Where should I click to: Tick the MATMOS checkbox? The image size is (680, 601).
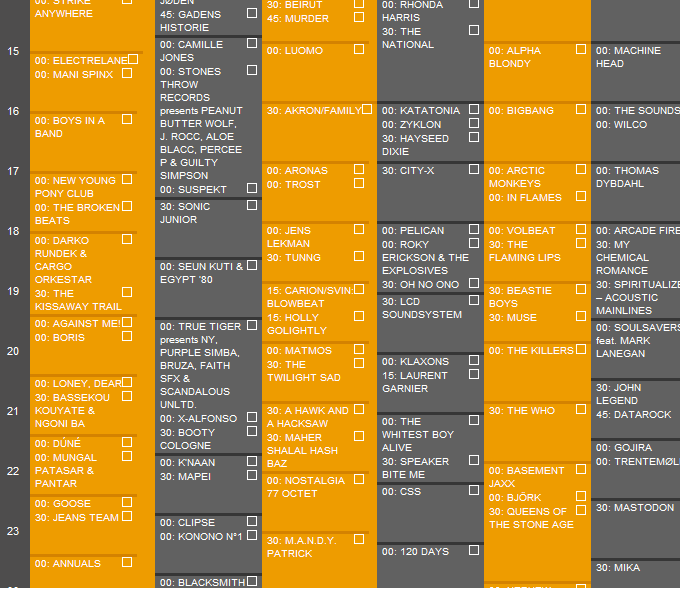pos(359,349)
